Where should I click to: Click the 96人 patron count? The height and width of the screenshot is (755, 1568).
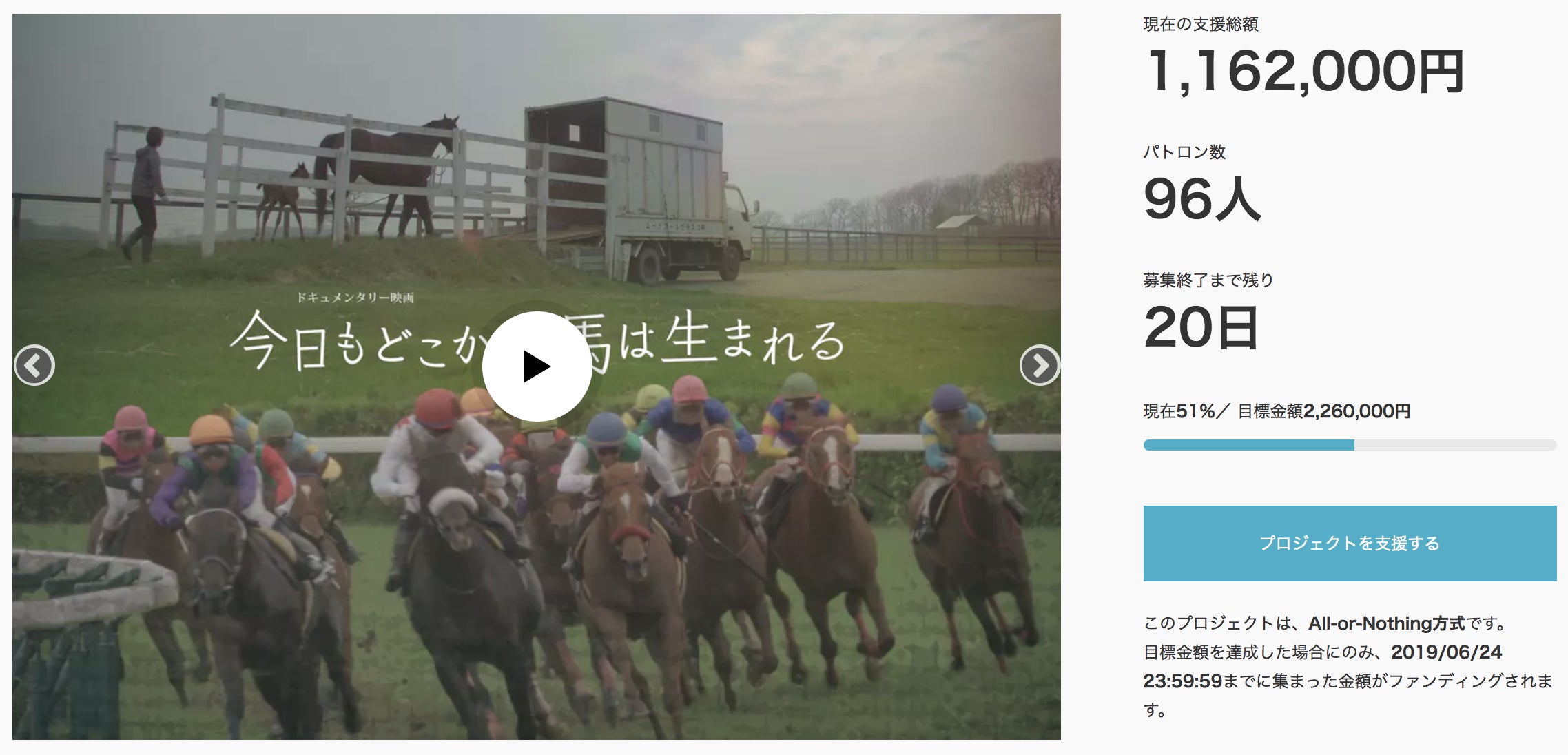[x=1202, y=198]
